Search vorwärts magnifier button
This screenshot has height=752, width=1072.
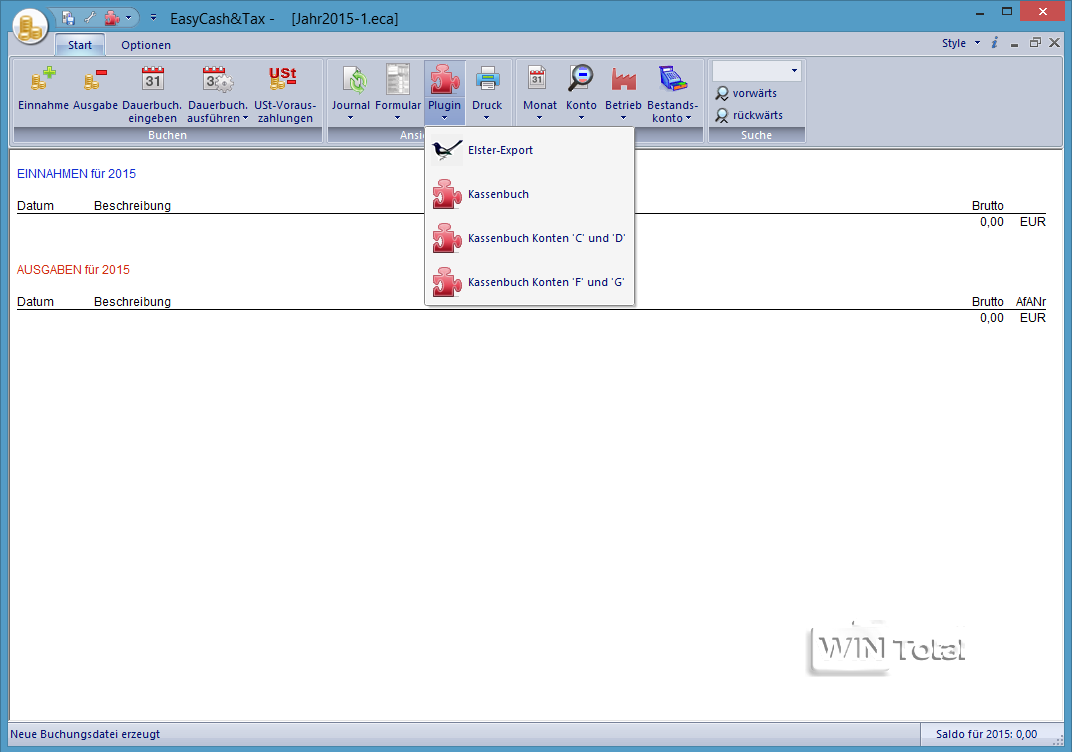(x=747, y=94)
